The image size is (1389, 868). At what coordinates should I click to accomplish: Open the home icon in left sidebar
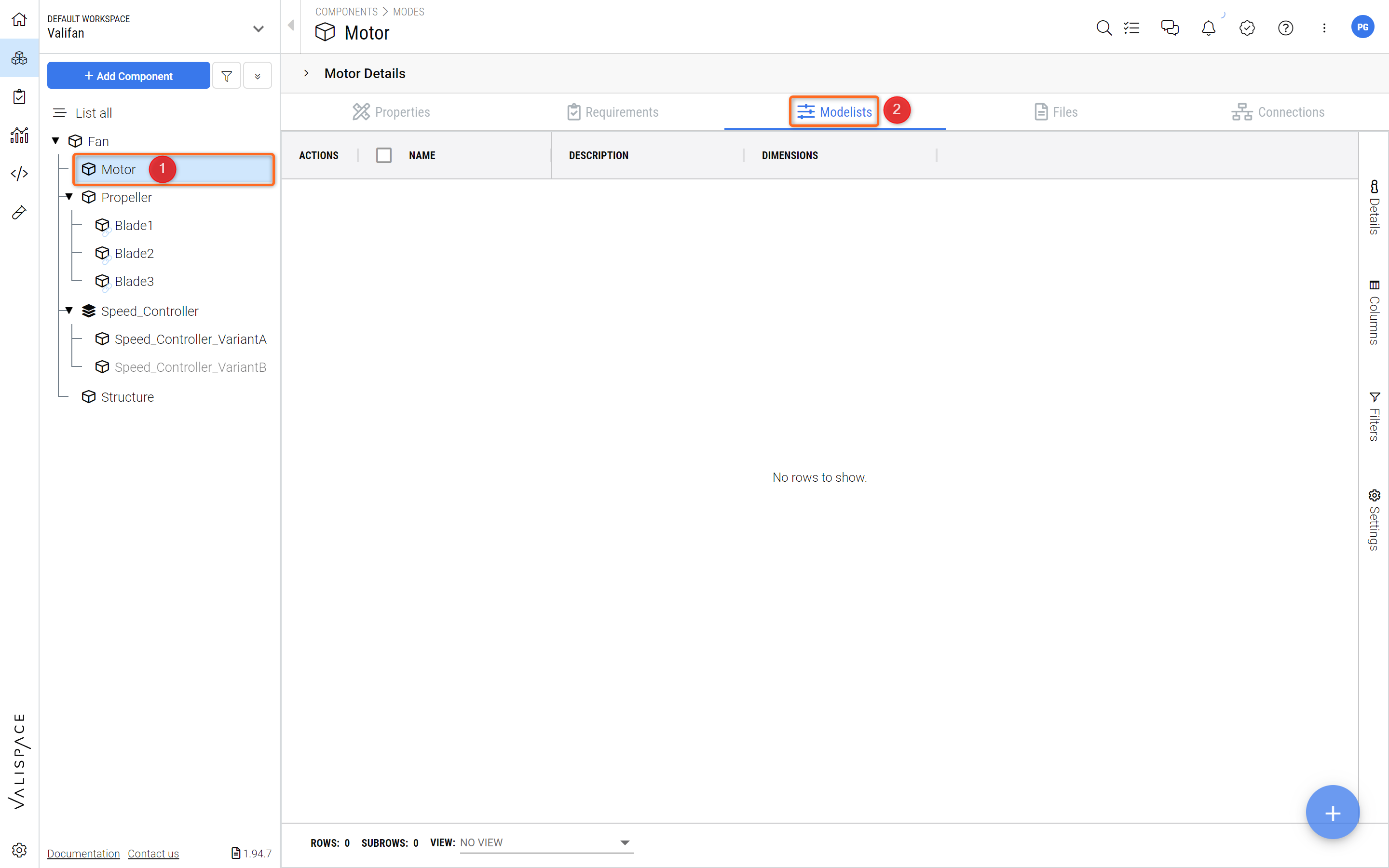click(19, 19)
